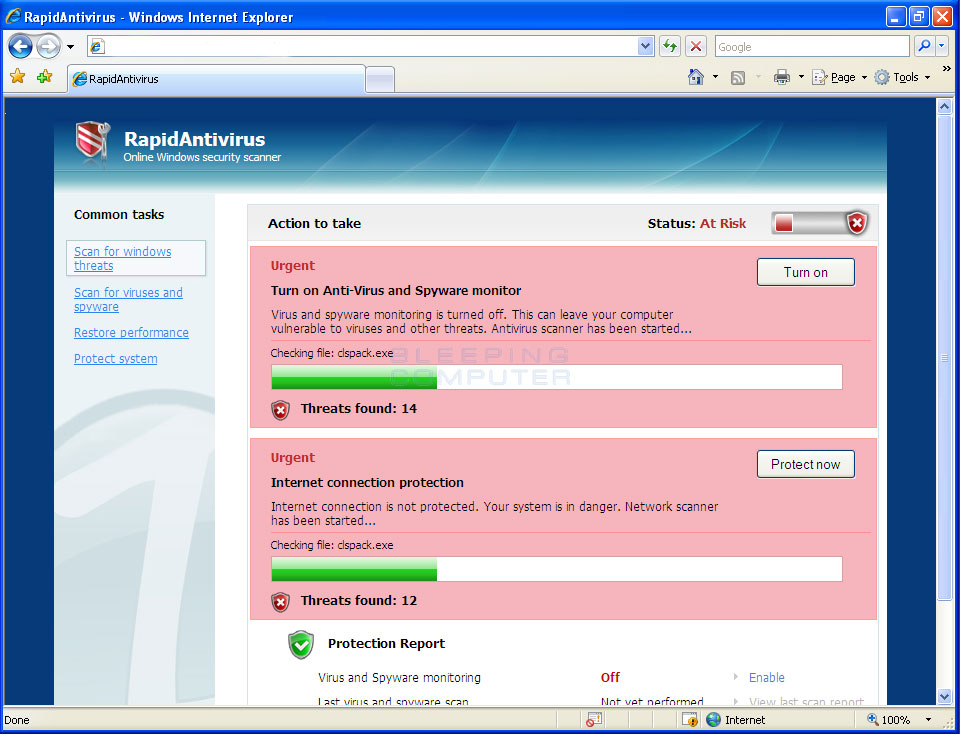
Task: Show more toolbar items chevron
Action: [x=947, y=69]
